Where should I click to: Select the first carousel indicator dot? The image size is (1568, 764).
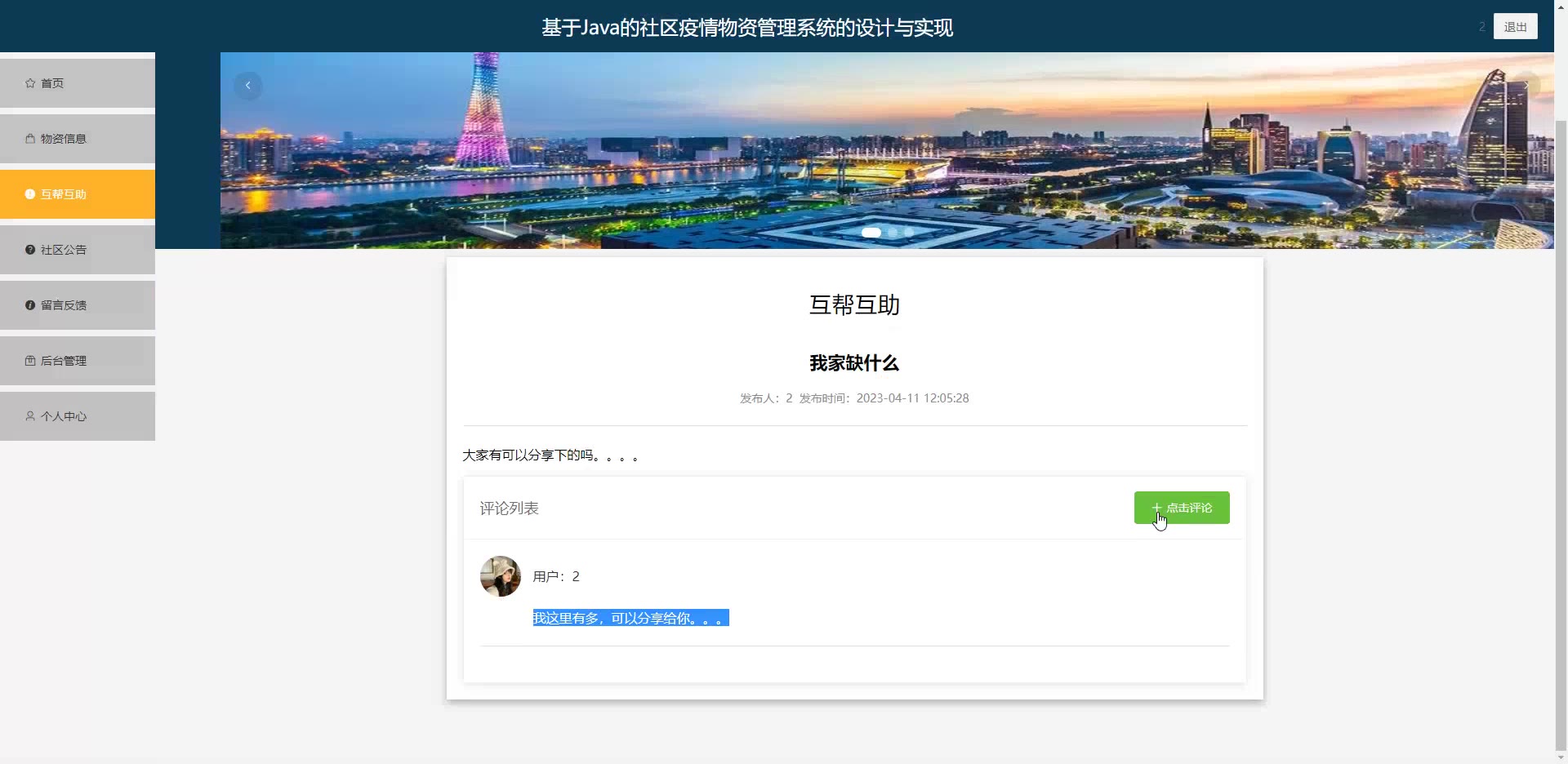tap(871, 233)
